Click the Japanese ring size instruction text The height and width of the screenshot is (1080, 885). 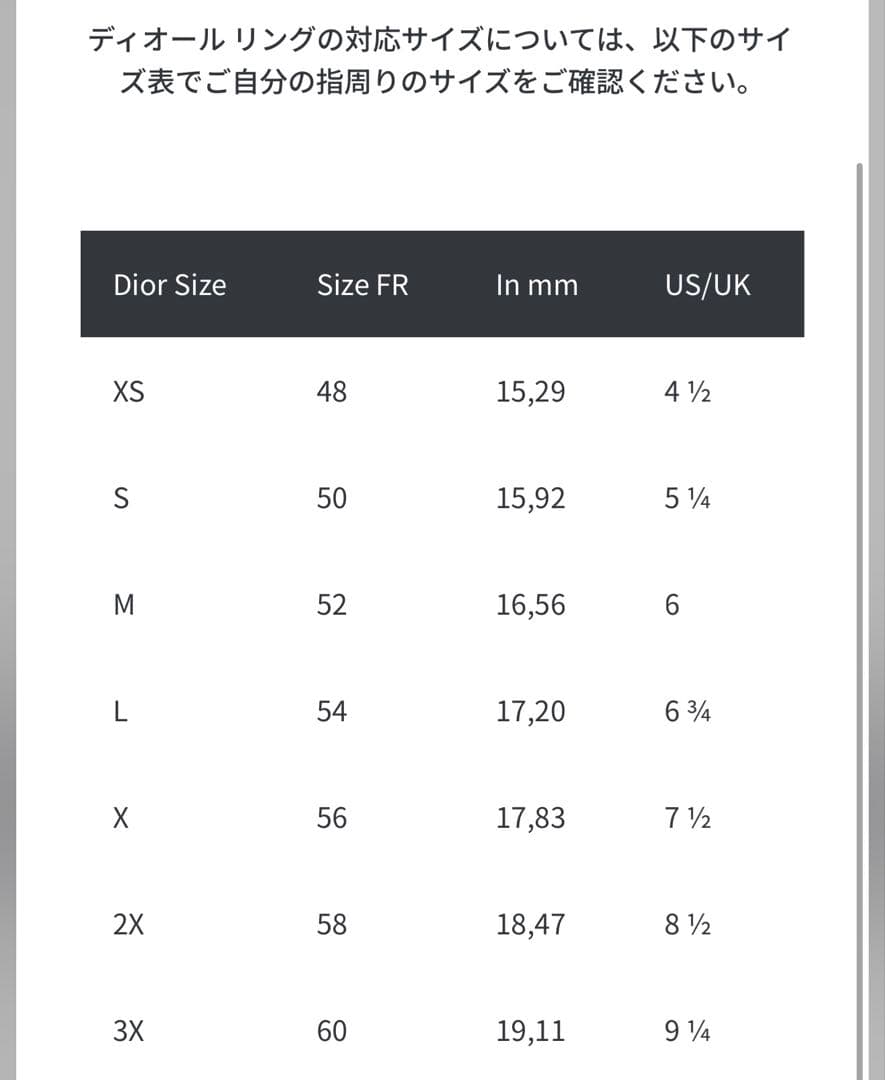(x=442, y=62)
